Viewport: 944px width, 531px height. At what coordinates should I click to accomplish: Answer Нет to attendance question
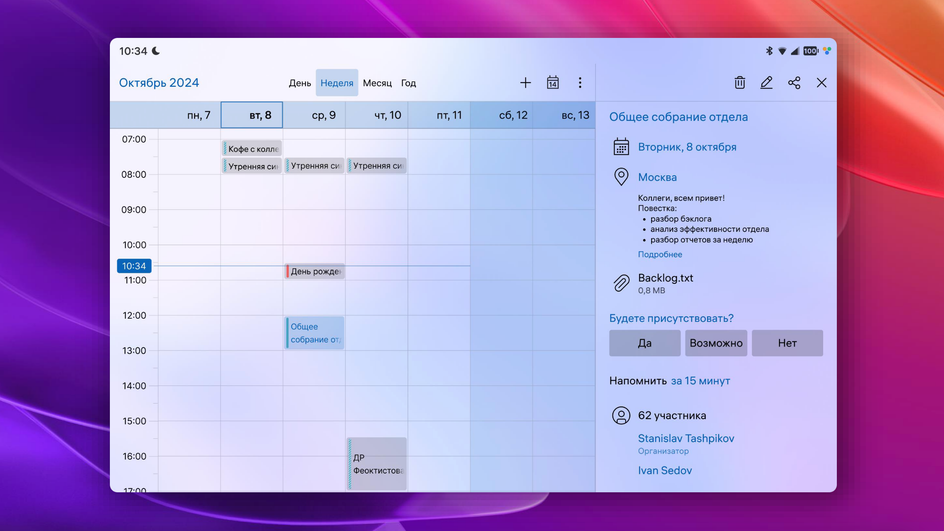(787, 343)
